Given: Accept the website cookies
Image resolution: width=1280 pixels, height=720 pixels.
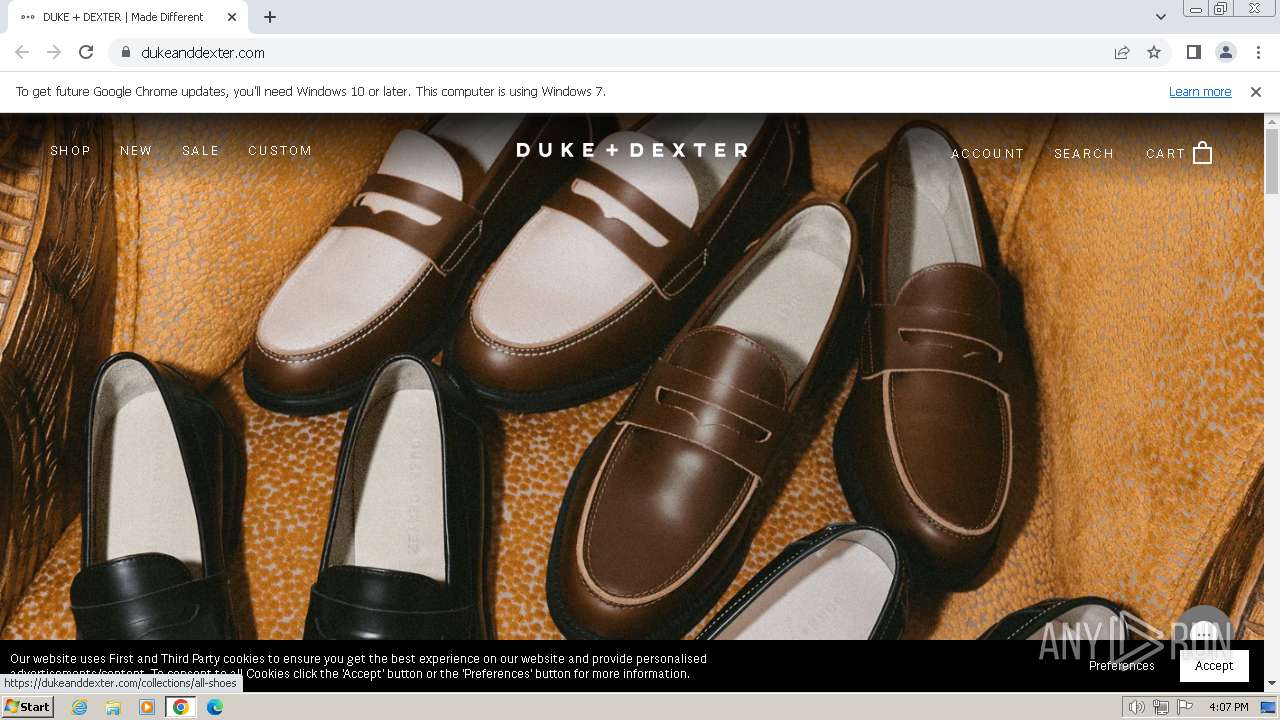Looking at the screenshot, I should pos(1214,666).
